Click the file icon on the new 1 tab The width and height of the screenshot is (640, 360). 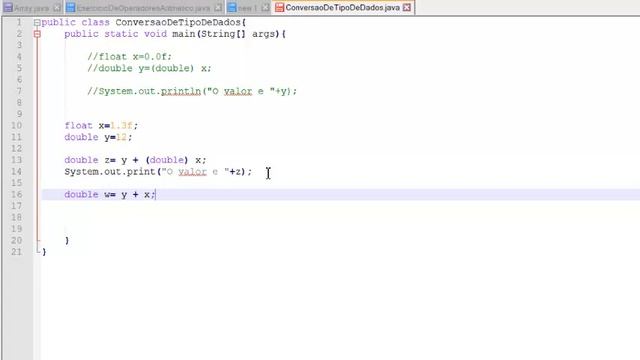coord(232,7)
